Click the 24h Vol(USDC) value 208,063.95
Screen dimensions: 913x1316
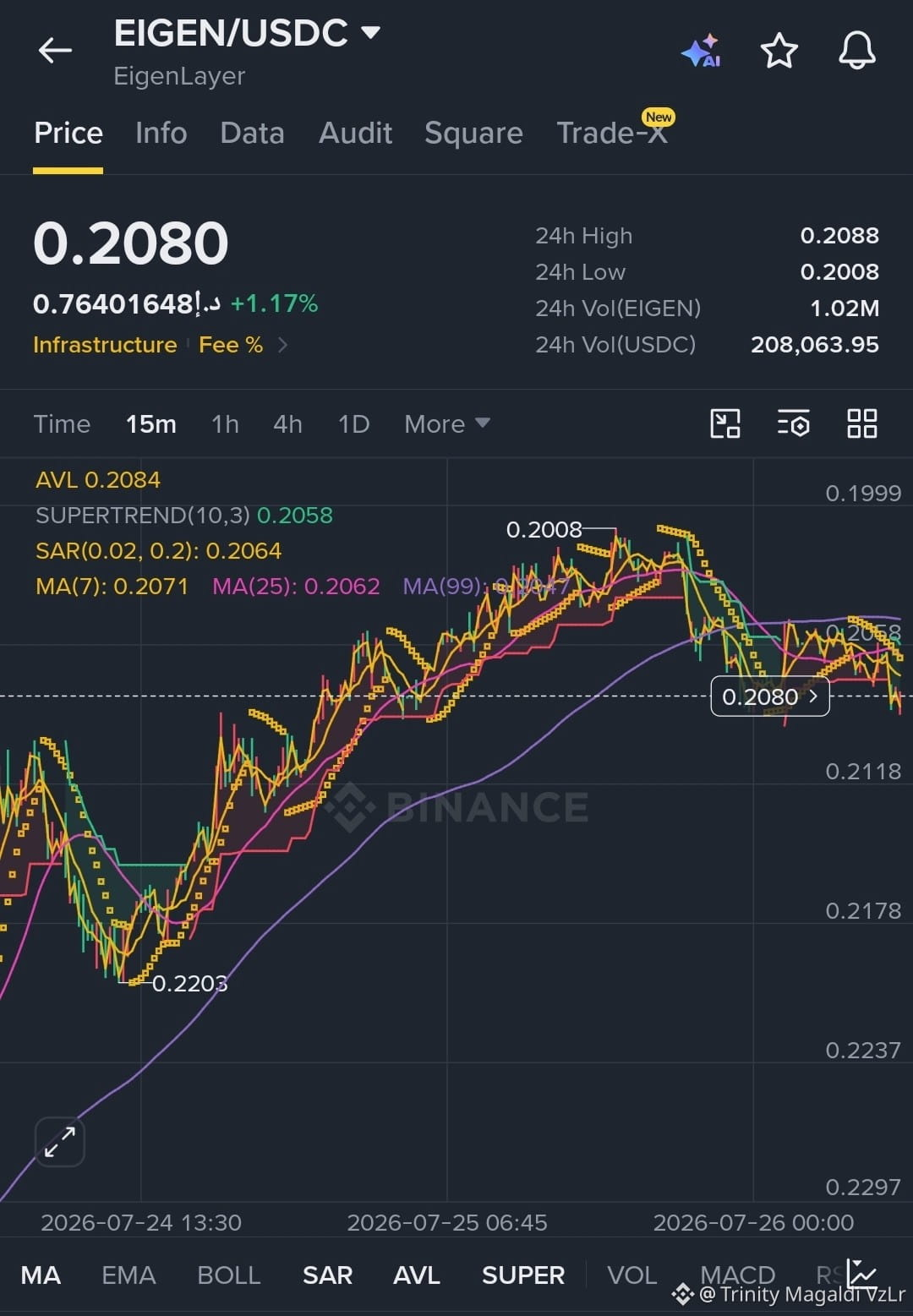[815, 345]
